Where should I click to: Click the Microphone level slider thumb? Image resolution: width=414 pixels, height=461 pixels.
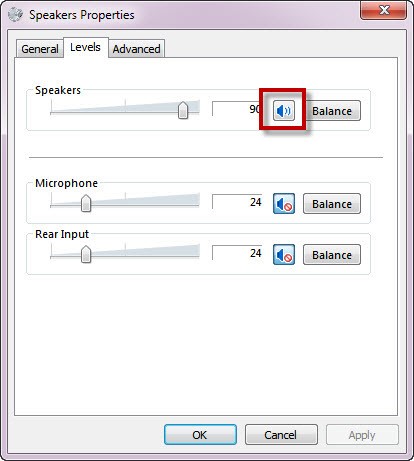click(86, 203)
